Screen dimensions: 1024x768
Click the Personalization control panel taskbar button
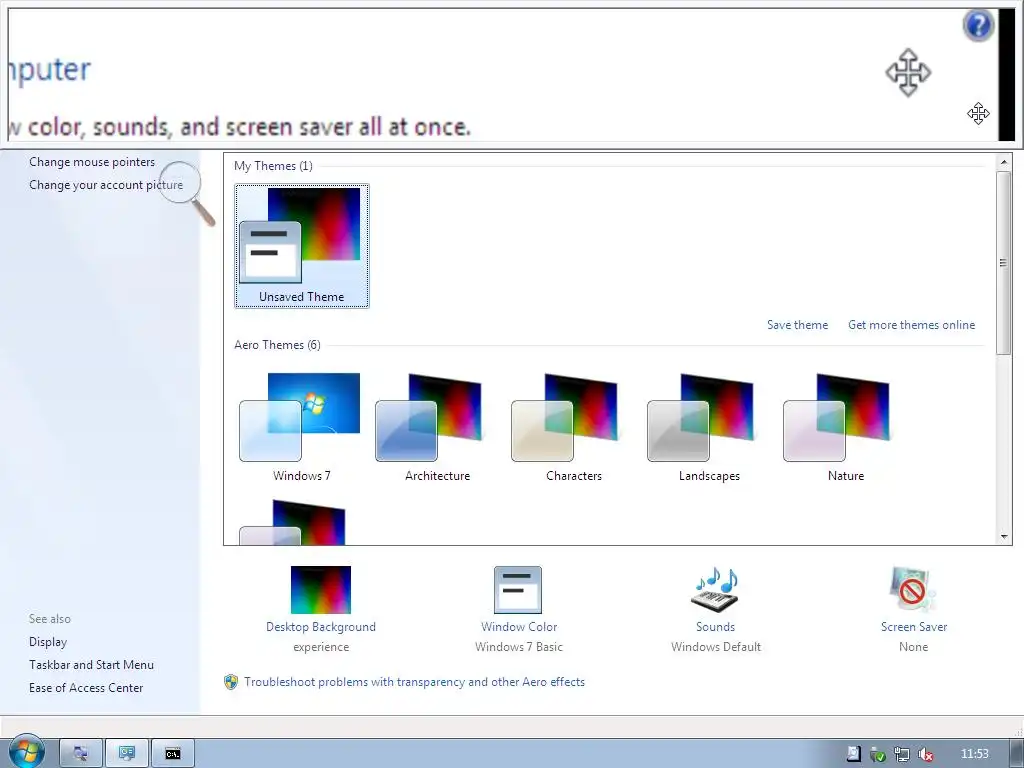[x=127, y=754]
